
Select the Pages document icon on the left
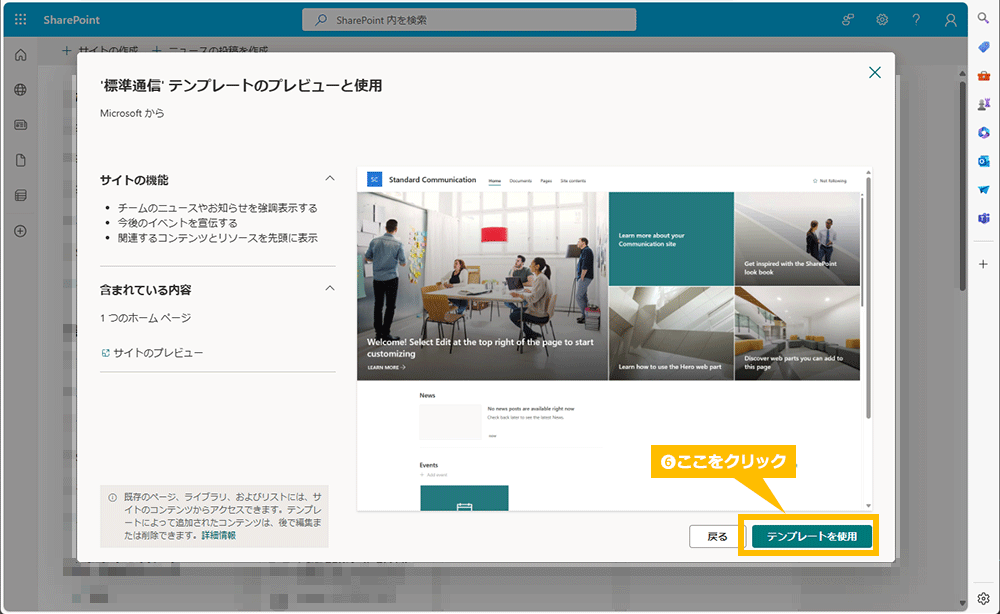(19, 159)
